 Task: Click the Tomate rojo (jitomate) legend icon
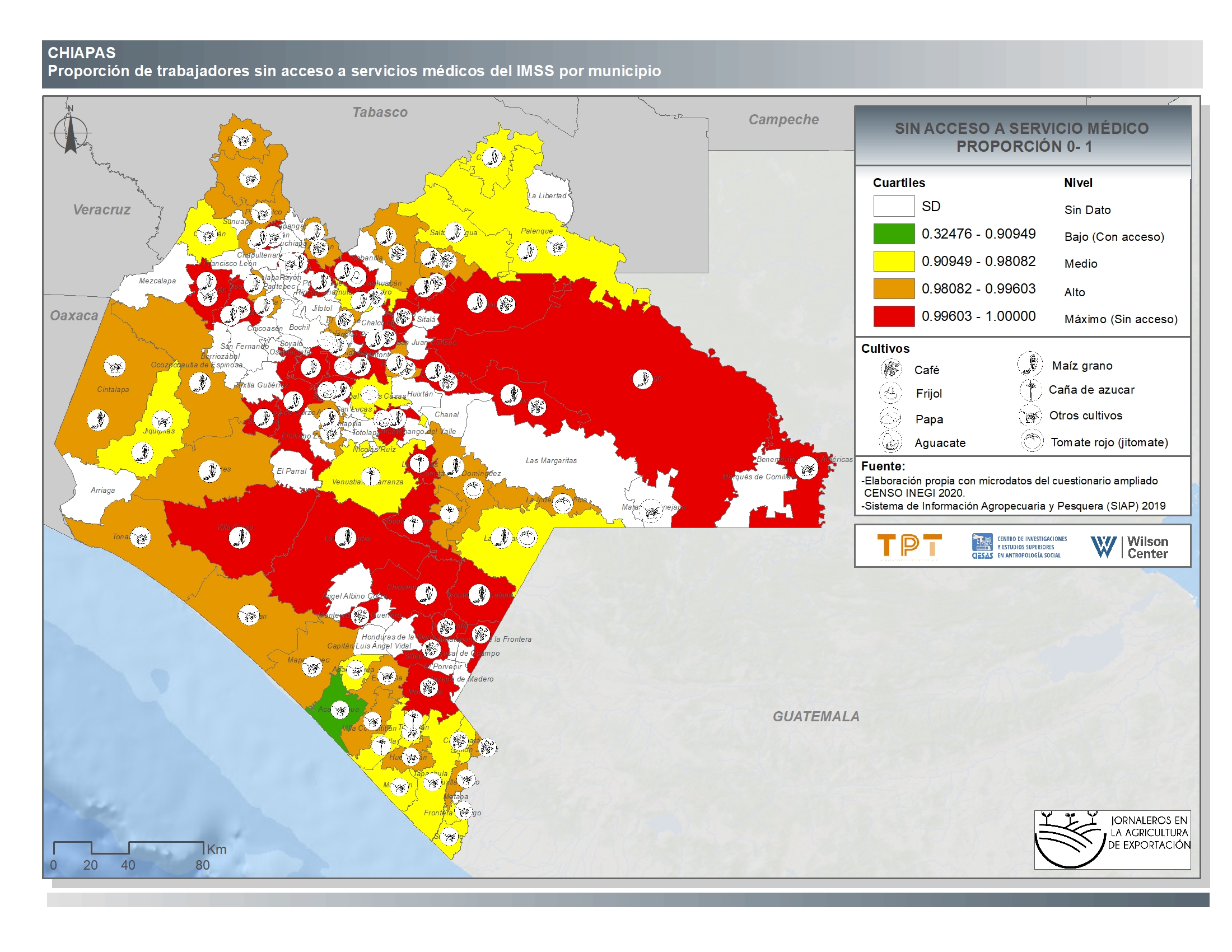(1032, 442)
